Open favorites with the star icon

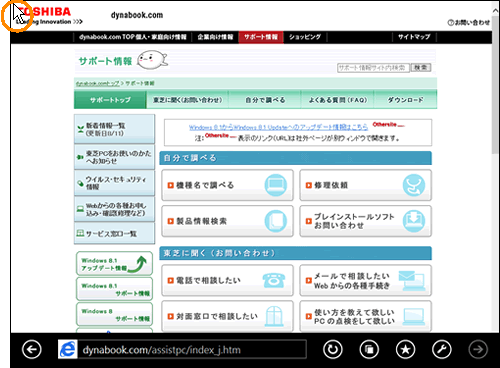coord(405,349)
